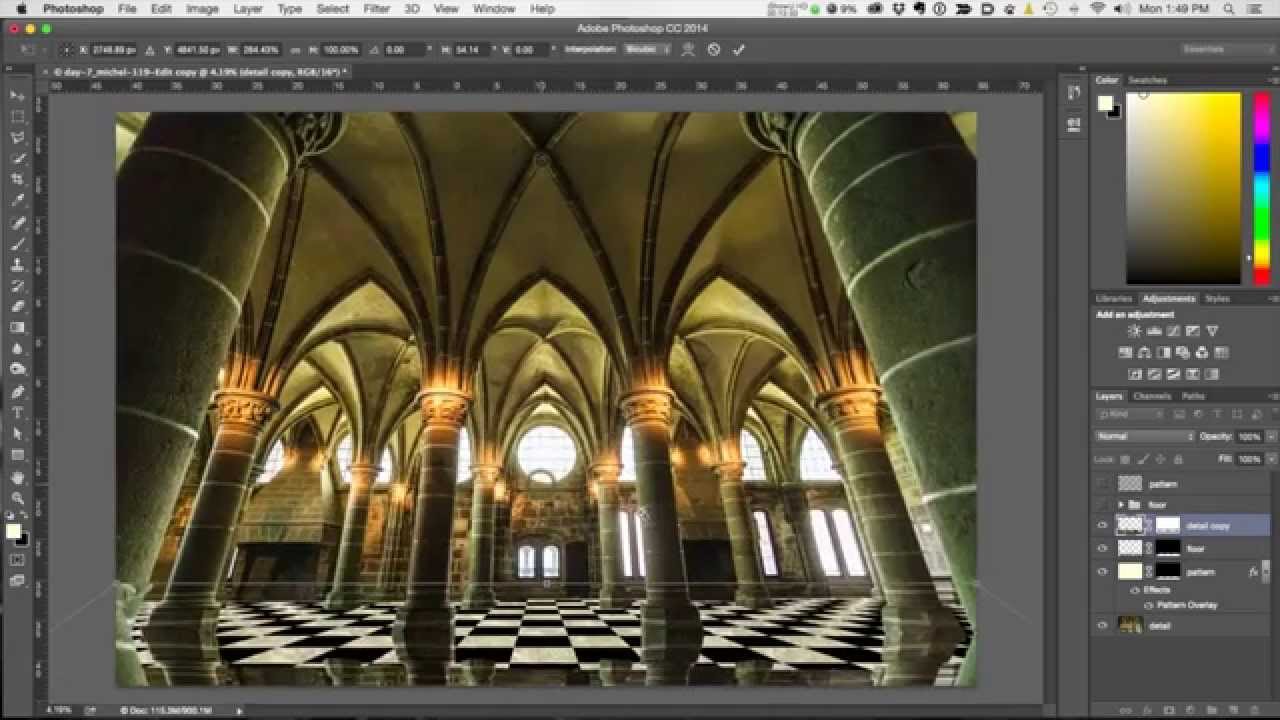Viewport: 1280px width, 720px height.
Task: Open the Layer menu
Action: pos(248,8)
